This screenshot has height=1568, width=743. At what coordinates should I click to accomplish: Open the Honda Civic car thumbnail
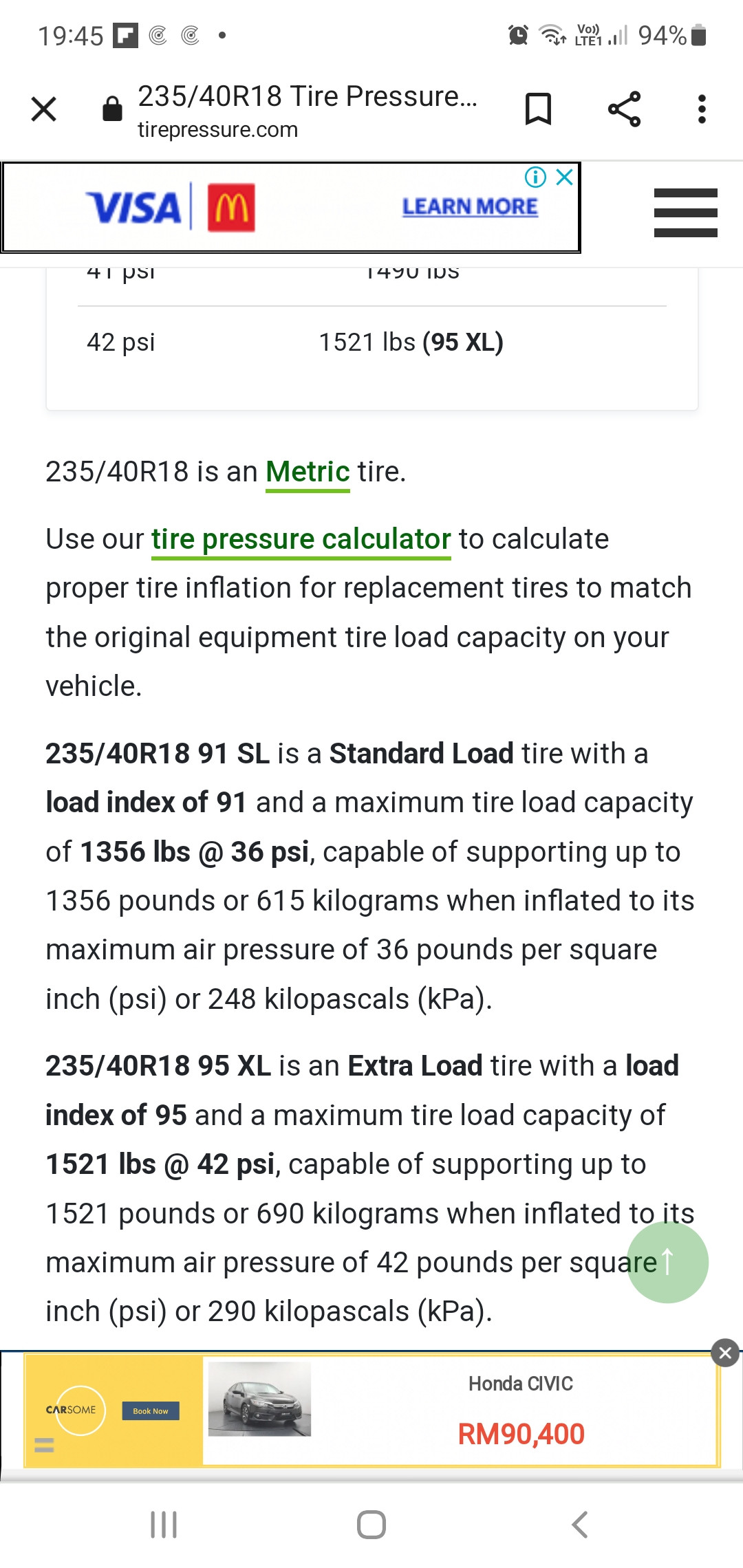point(259,1399)
